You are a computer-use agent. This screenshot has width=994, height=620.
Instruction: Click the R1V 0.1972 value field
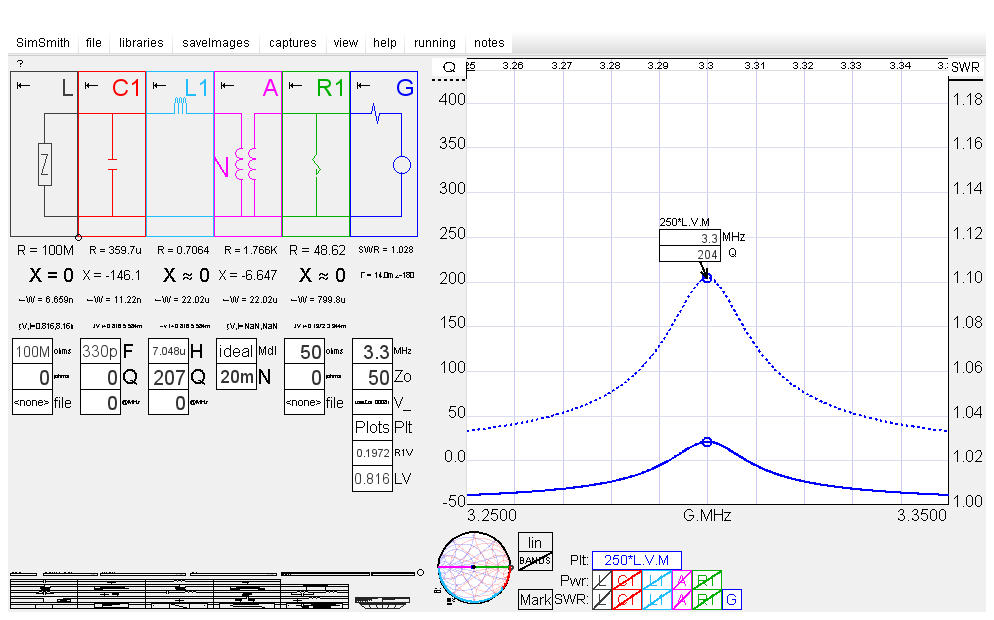click(x=372, y=453)
